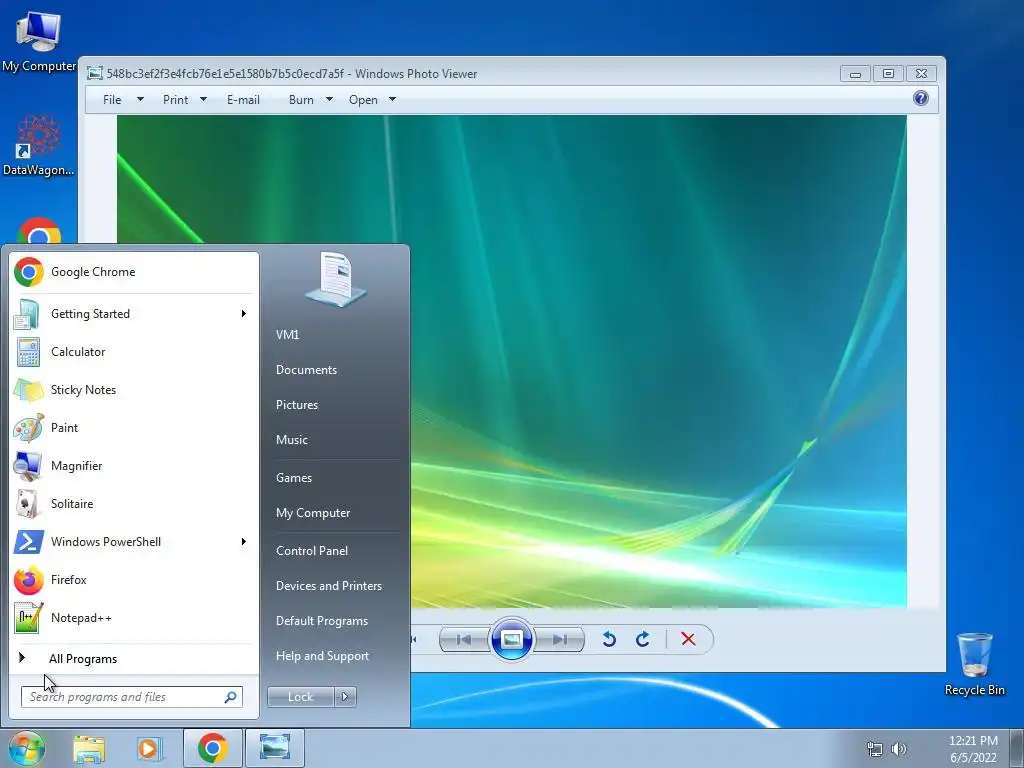Open VM1 user folder
The height and width of the screenshot is (768, 1024).
(x=336, y=334)
